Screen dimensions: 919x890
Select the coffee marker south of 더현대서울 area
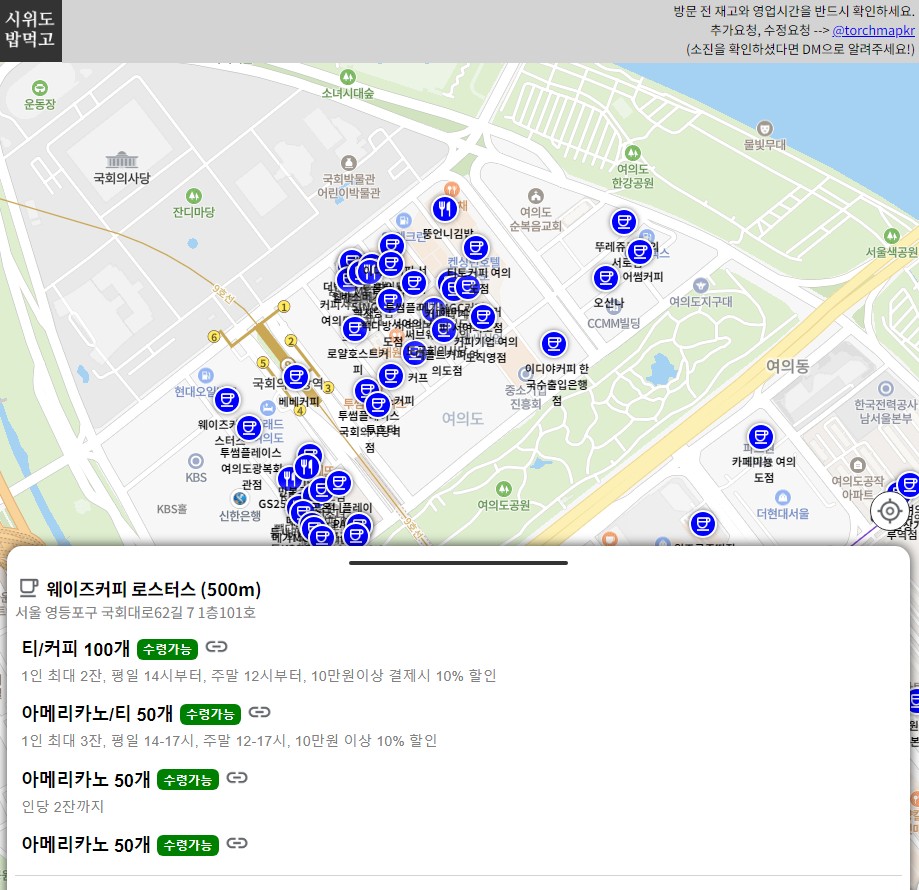[x=703, y=524]
